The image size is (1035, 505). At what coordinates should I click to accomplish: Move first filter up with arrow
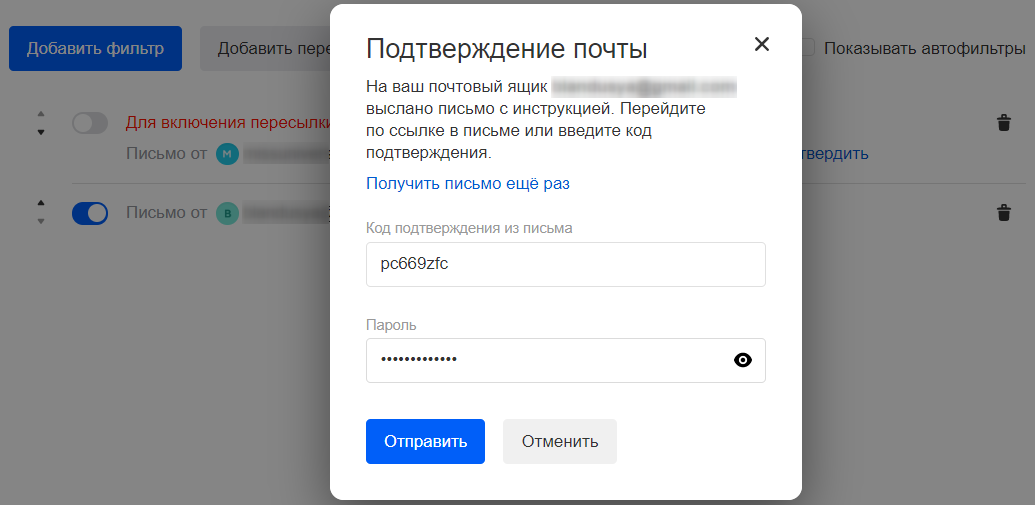(x=40, y=113)
